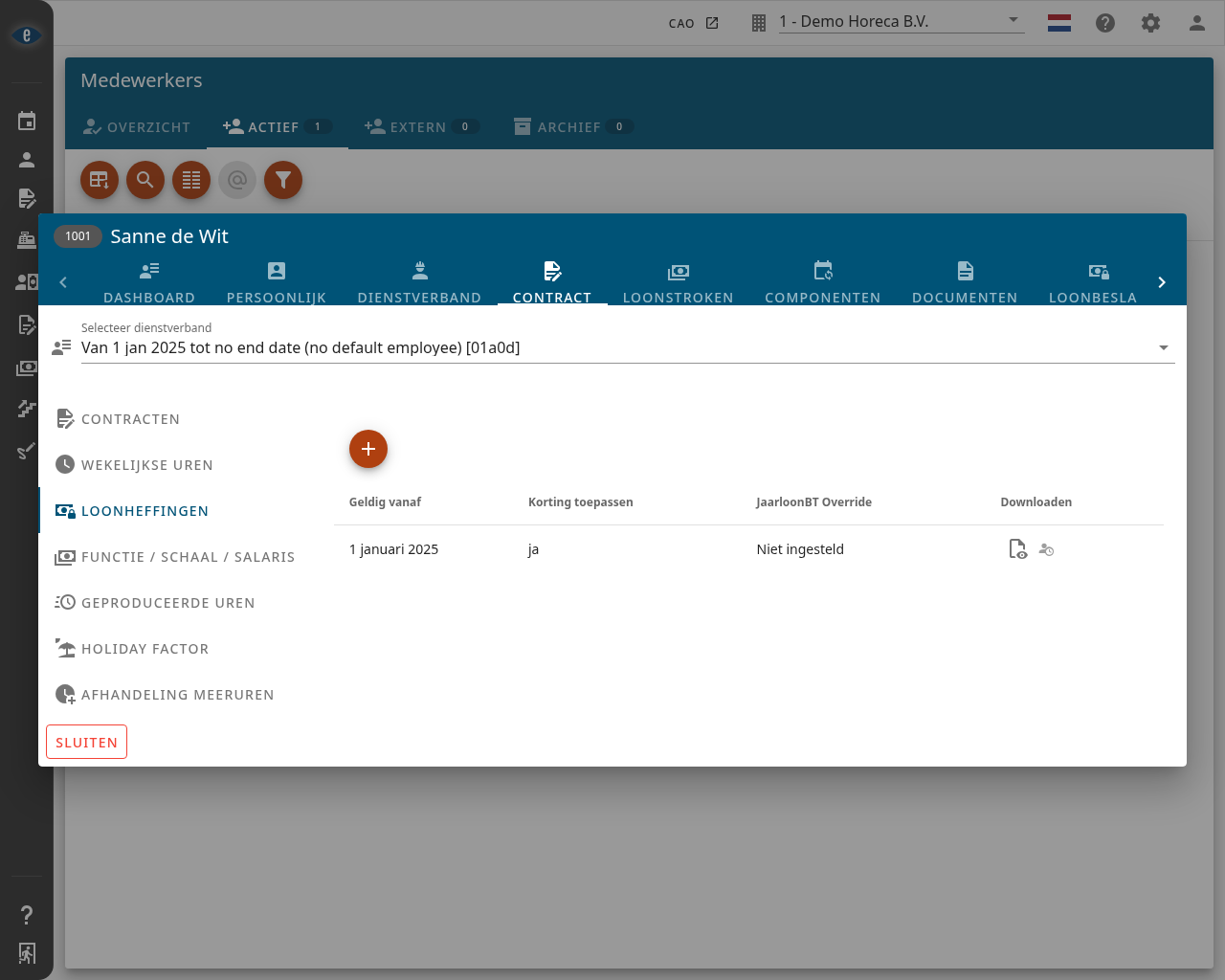Open the CAO external link
This screenshot has width=1225, height=980.
pos(694,23)
